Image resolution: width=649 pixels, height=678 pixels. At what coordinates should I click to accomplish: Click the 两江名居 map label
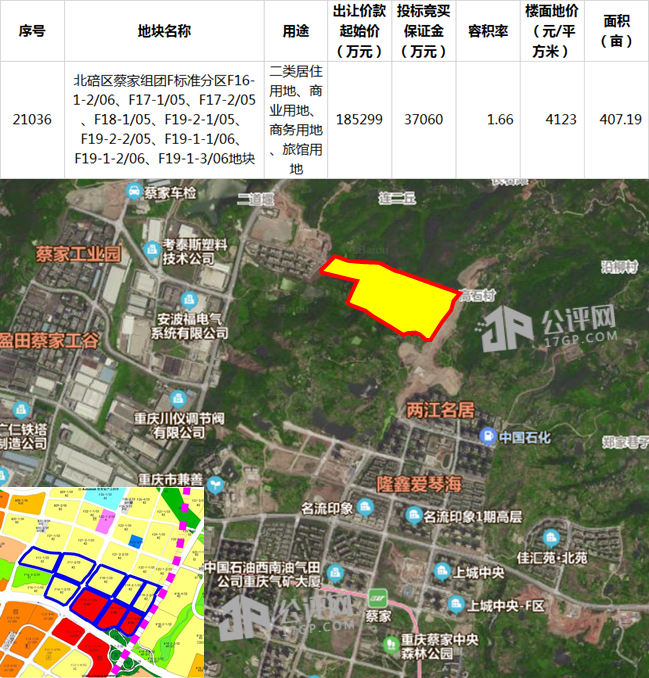point(437,410)
